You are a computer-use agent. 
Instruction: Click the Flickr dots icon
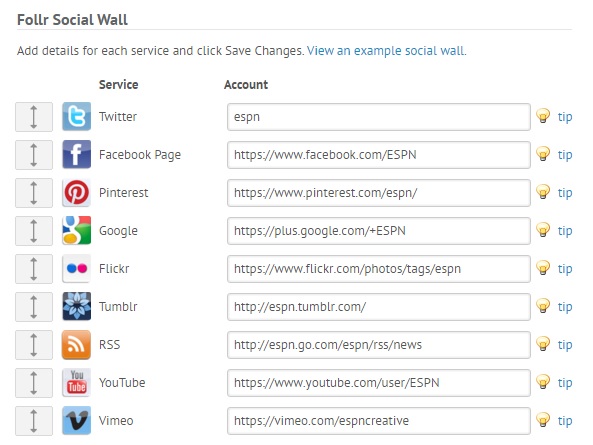[x=76, y=268]
